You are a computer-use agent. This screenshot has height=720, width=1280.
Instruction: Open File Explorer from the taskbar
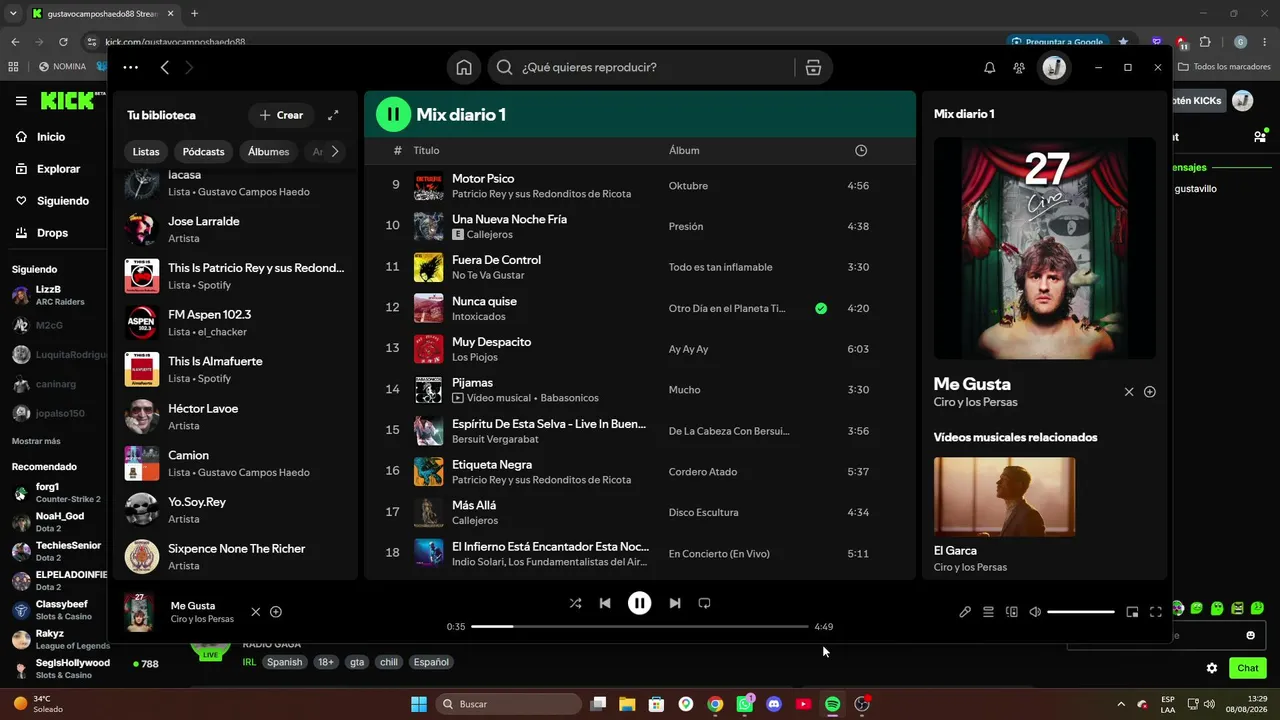[627, 704]
